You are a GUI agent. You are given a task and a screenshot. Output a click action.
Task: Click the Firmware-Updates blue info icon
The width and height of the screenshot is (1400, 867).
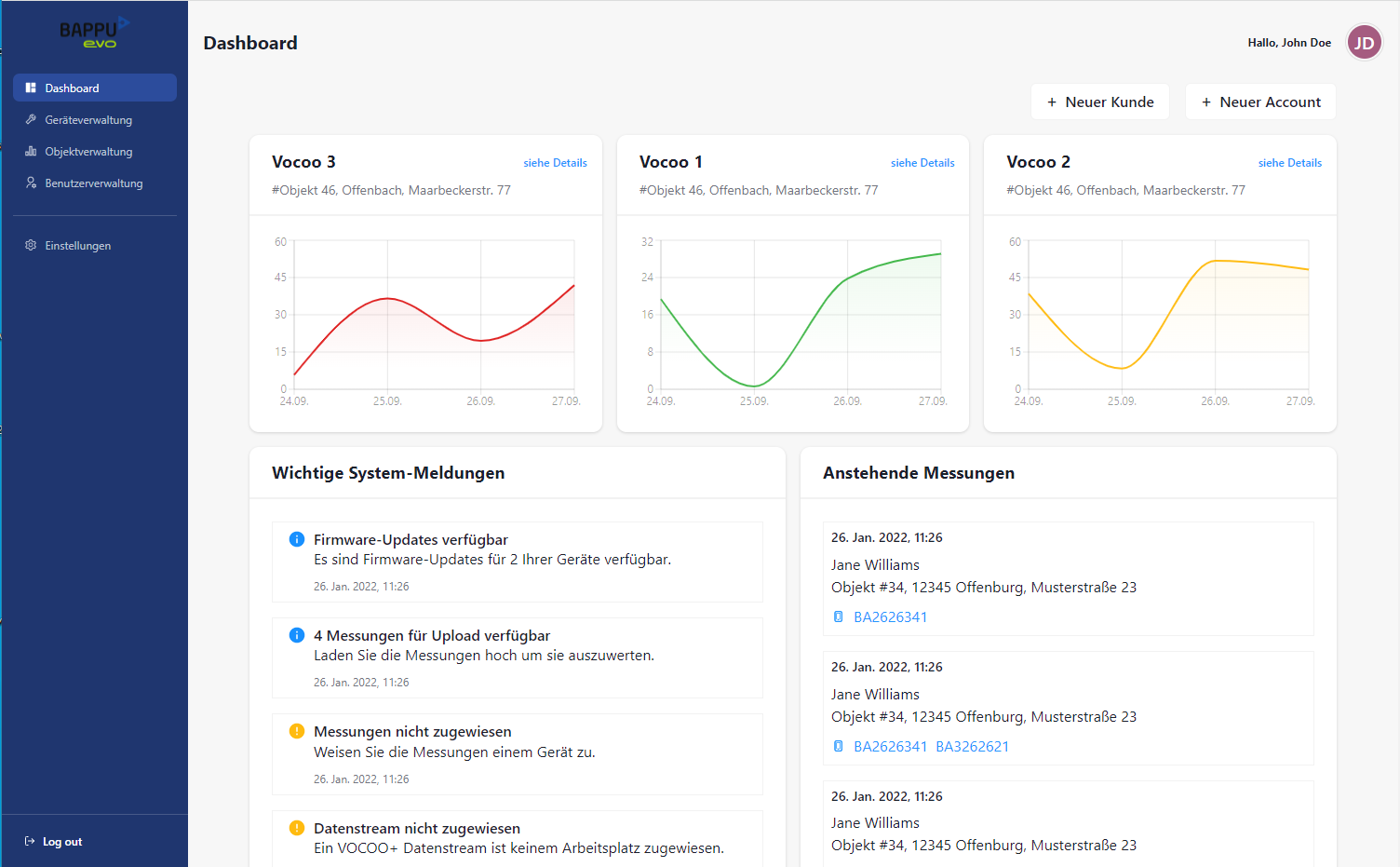(x=297, y=539)
